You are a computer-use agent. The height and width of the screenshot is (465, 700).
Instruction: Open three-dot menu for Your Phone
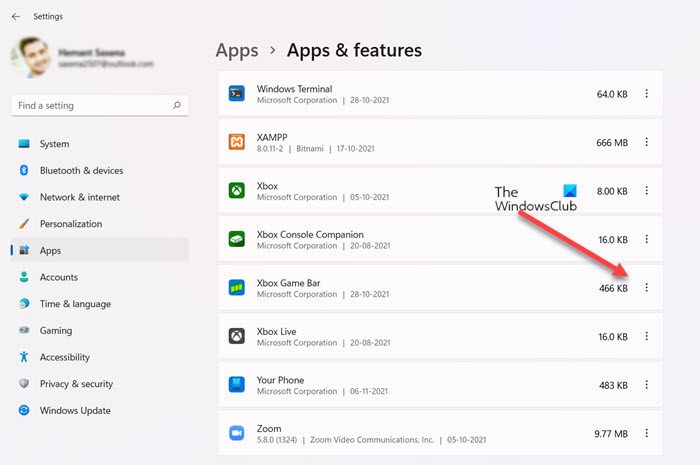pyautogui.click(x=646, y=385)
